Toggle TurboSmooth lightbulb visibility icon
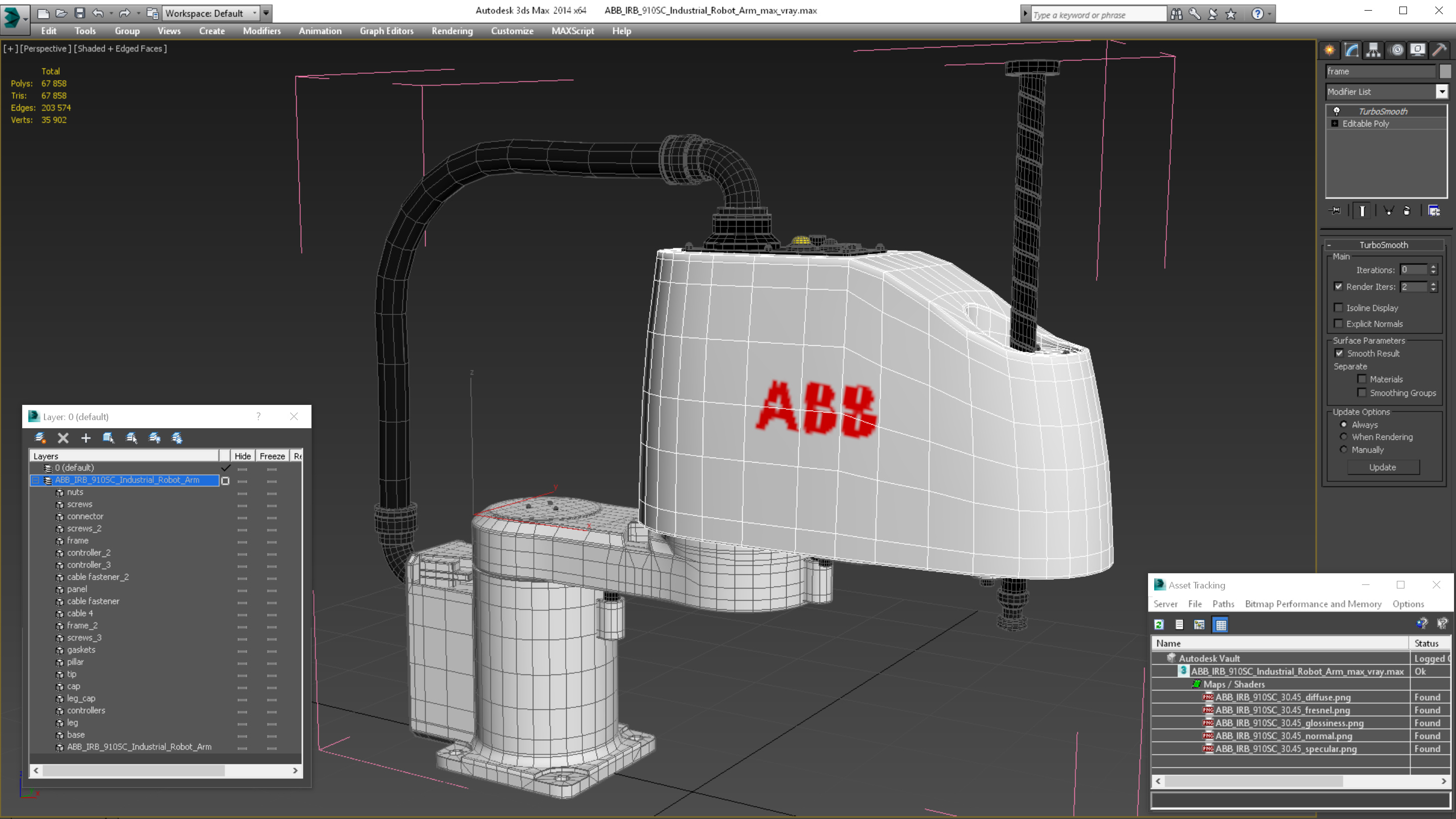Screen dimensions: 1456x819 1337,111
